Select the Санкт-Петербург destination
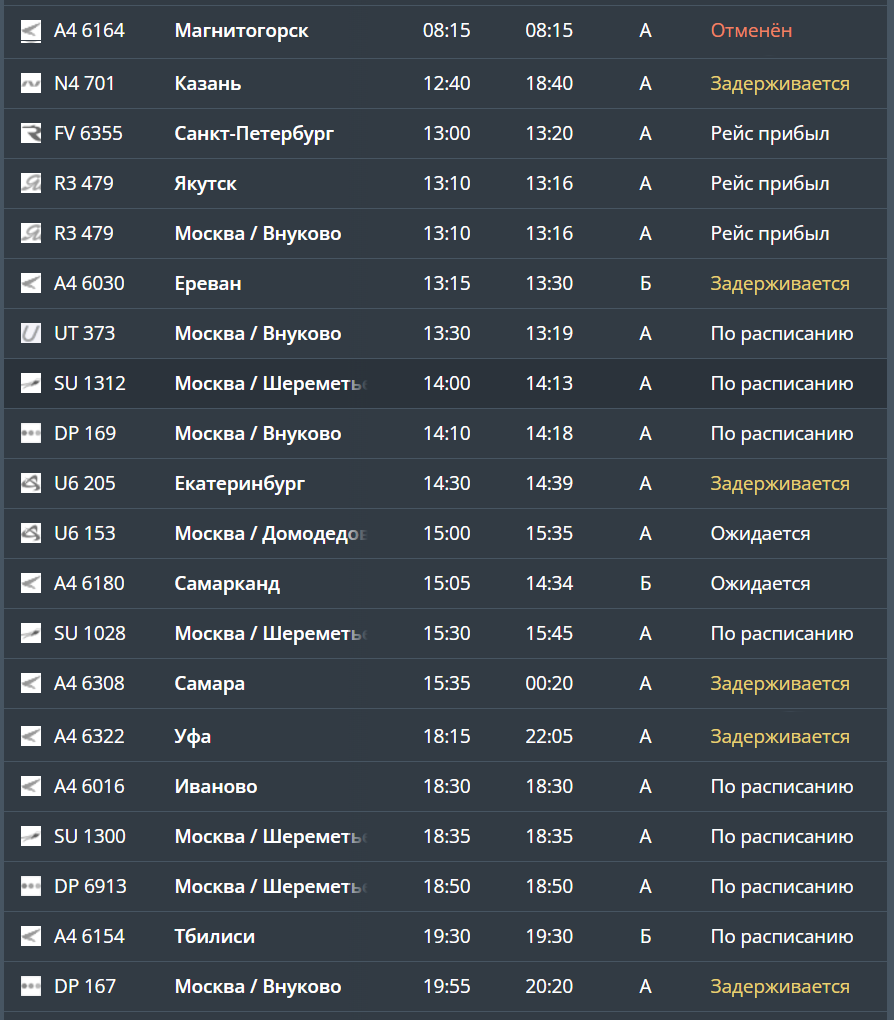 pyautogui.click(x=254, y=134)
